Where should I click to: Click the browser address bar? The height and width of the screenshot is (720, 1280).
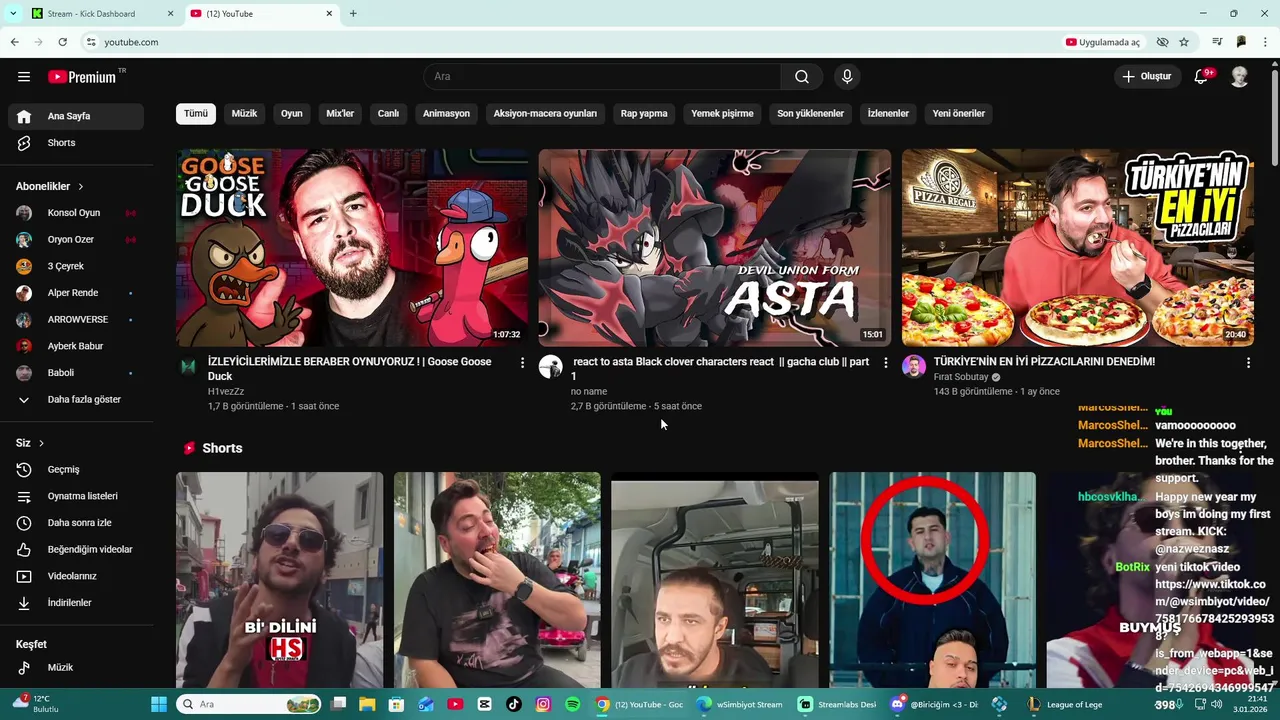(570, 42)
